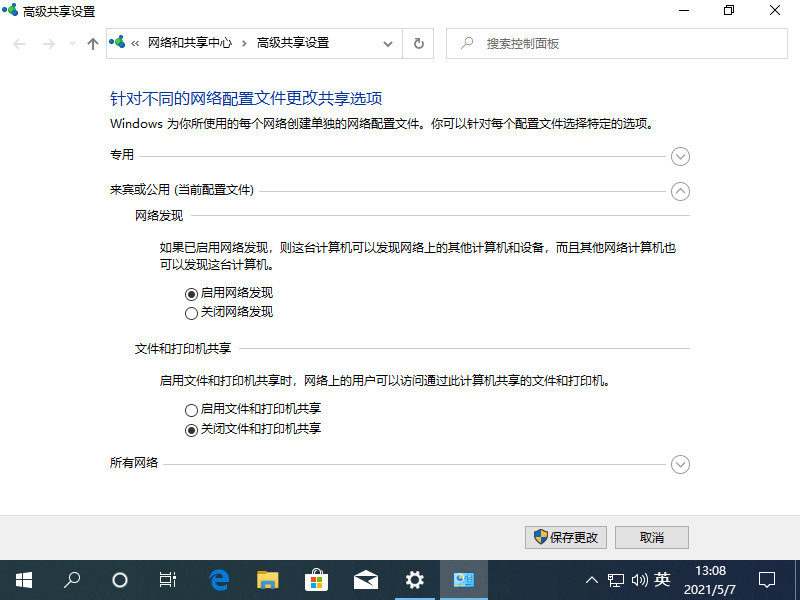The width and height of the screenshot is (800, 600).
Task: Go to 网络和共享中心 breadcrumb
Action: 189,43
